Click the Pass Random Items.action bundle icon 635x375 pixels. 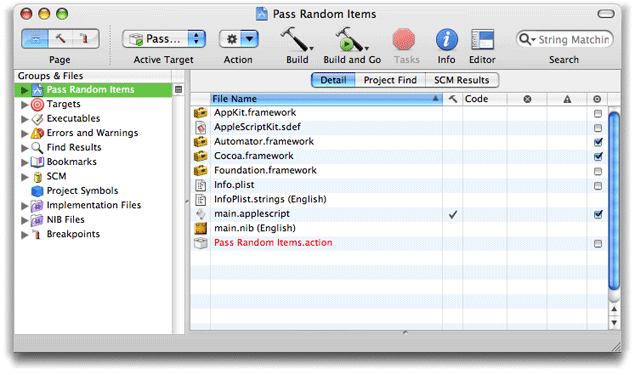(200, 243)
